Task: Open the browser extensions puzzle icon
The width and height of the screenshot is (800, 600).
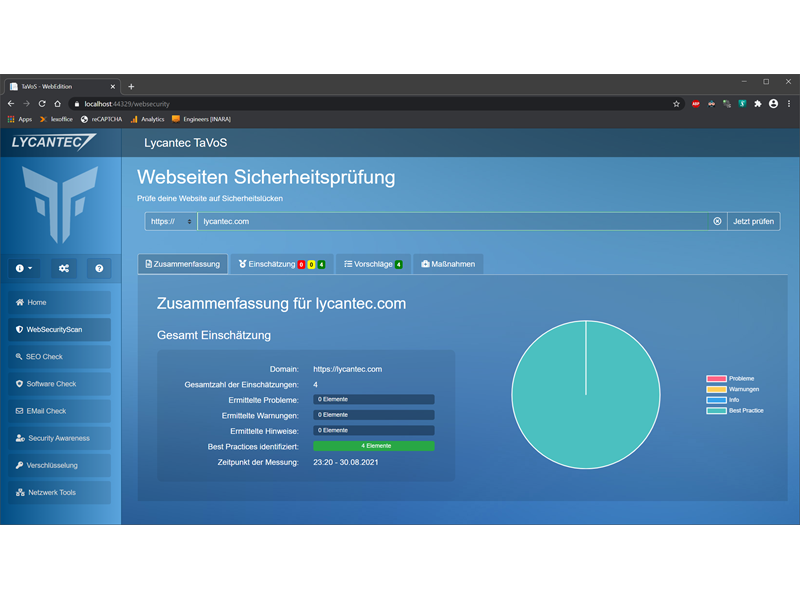Action: pos(758,104)
